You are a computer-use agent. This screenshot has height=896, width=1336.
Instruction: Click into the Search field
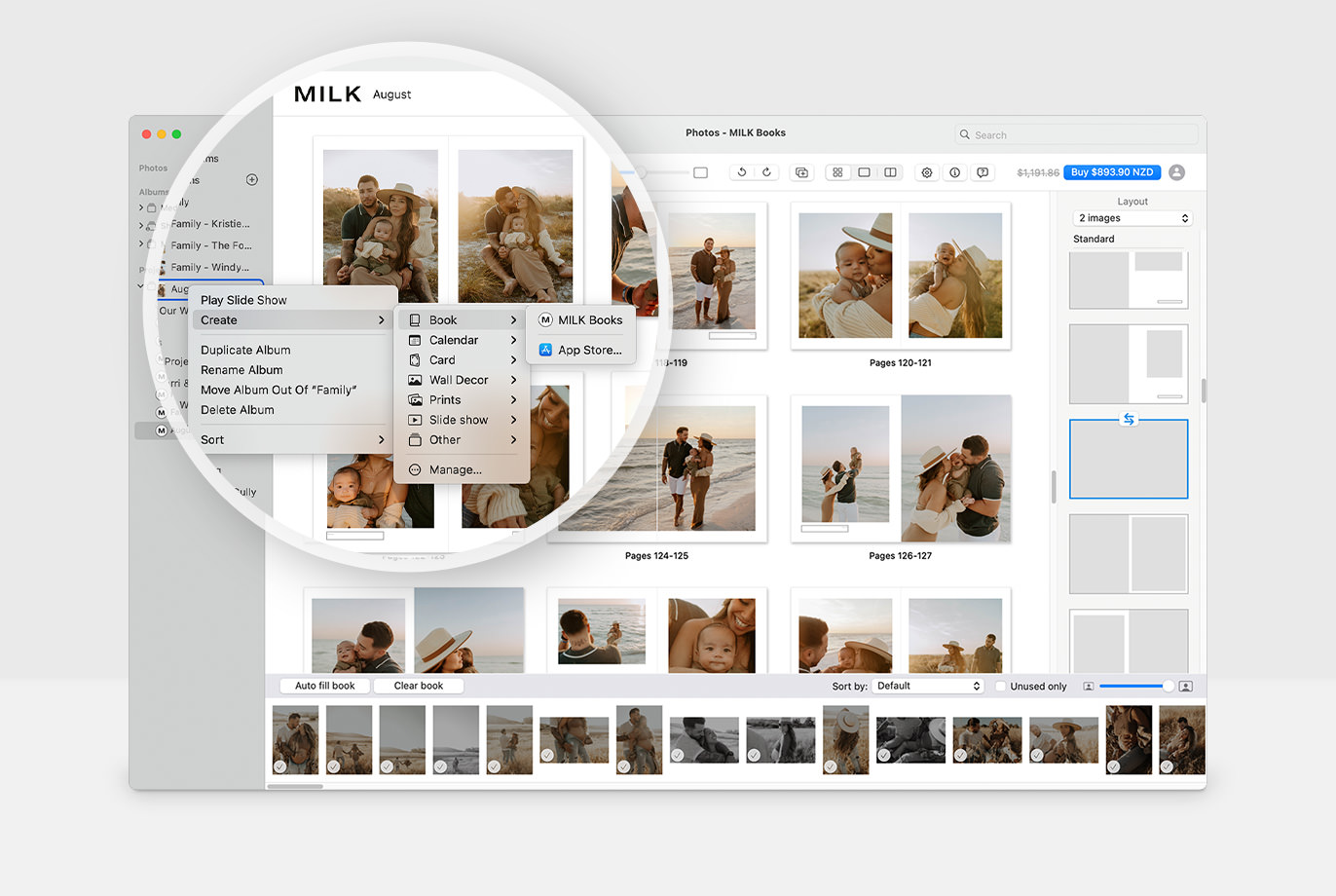[x=1077, y=135]
